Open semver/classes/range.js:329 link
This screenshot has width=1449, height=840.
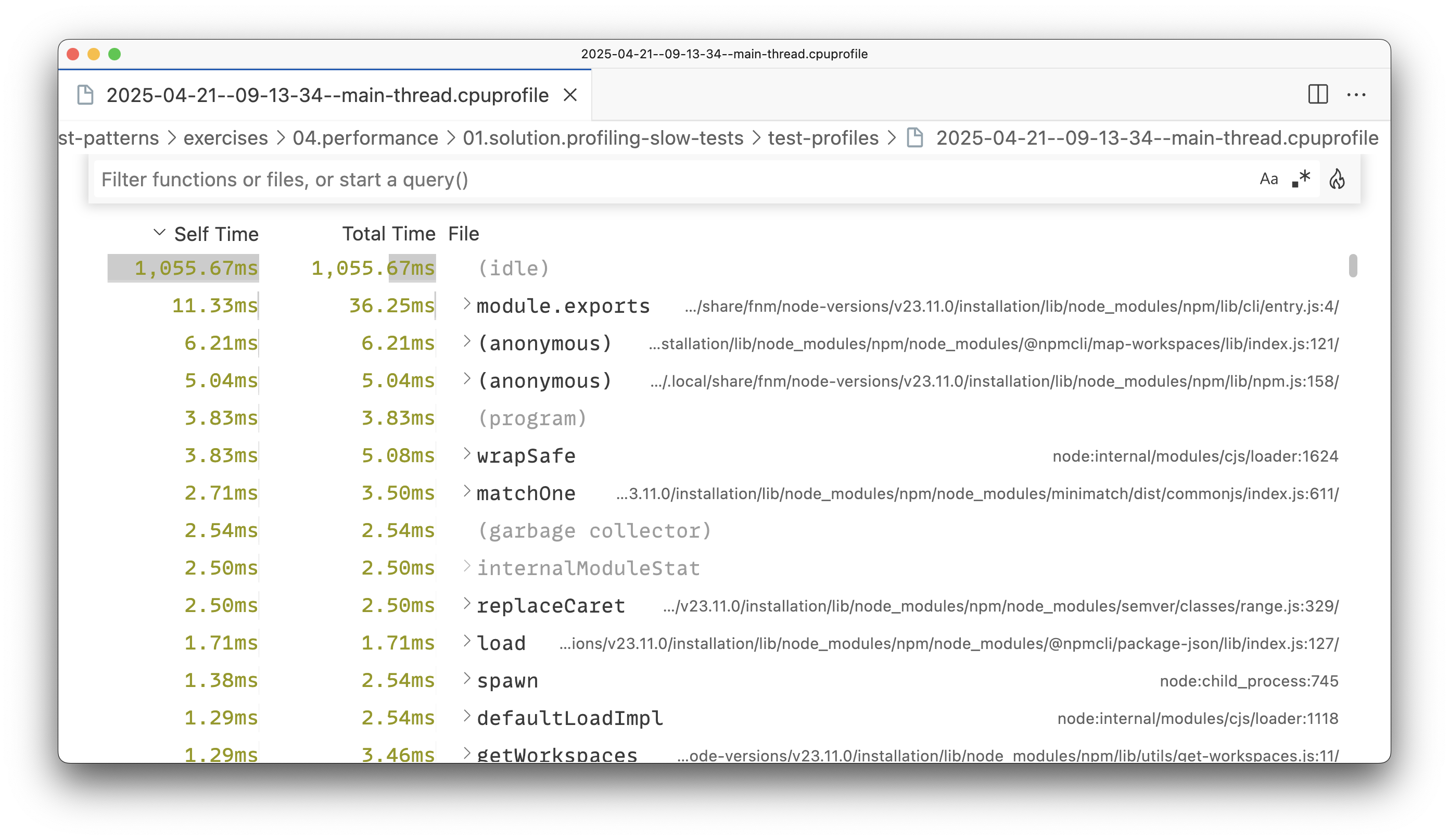(x=1000, y=606)
